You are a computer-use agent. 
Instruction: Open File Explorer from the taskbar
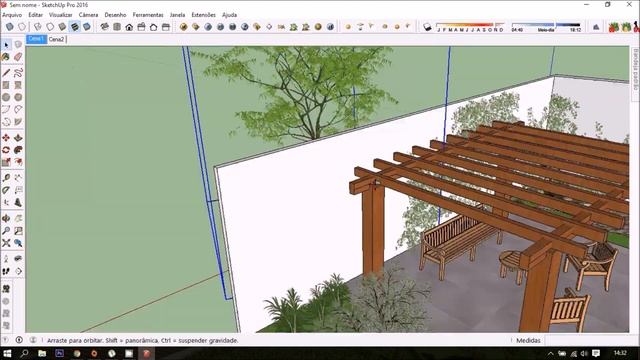coord(42,353)
